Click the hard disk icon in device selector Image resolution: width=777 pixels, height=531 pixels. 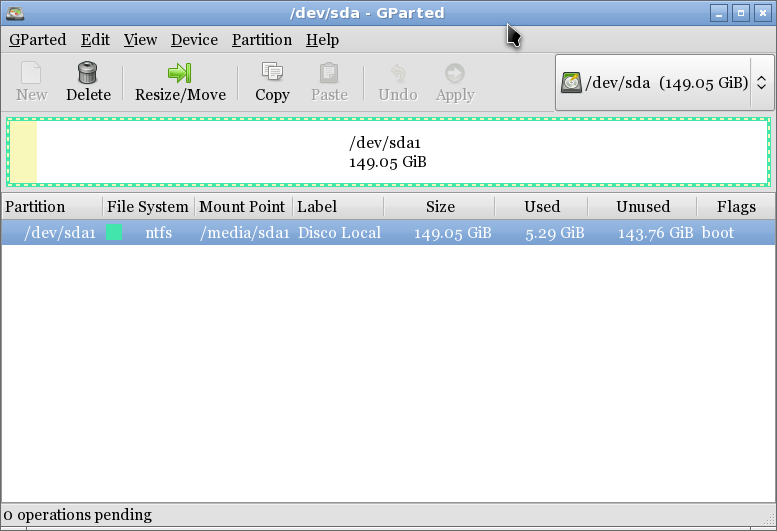click(571, 83)
